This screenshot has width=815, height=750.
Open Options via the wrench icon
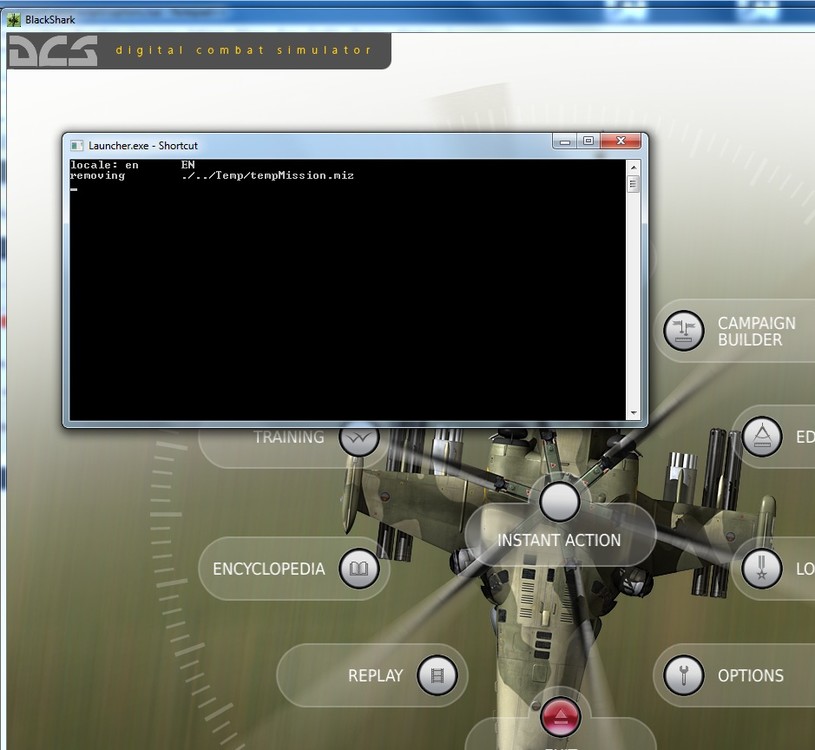pyautogui.click(x=684, y=675)
